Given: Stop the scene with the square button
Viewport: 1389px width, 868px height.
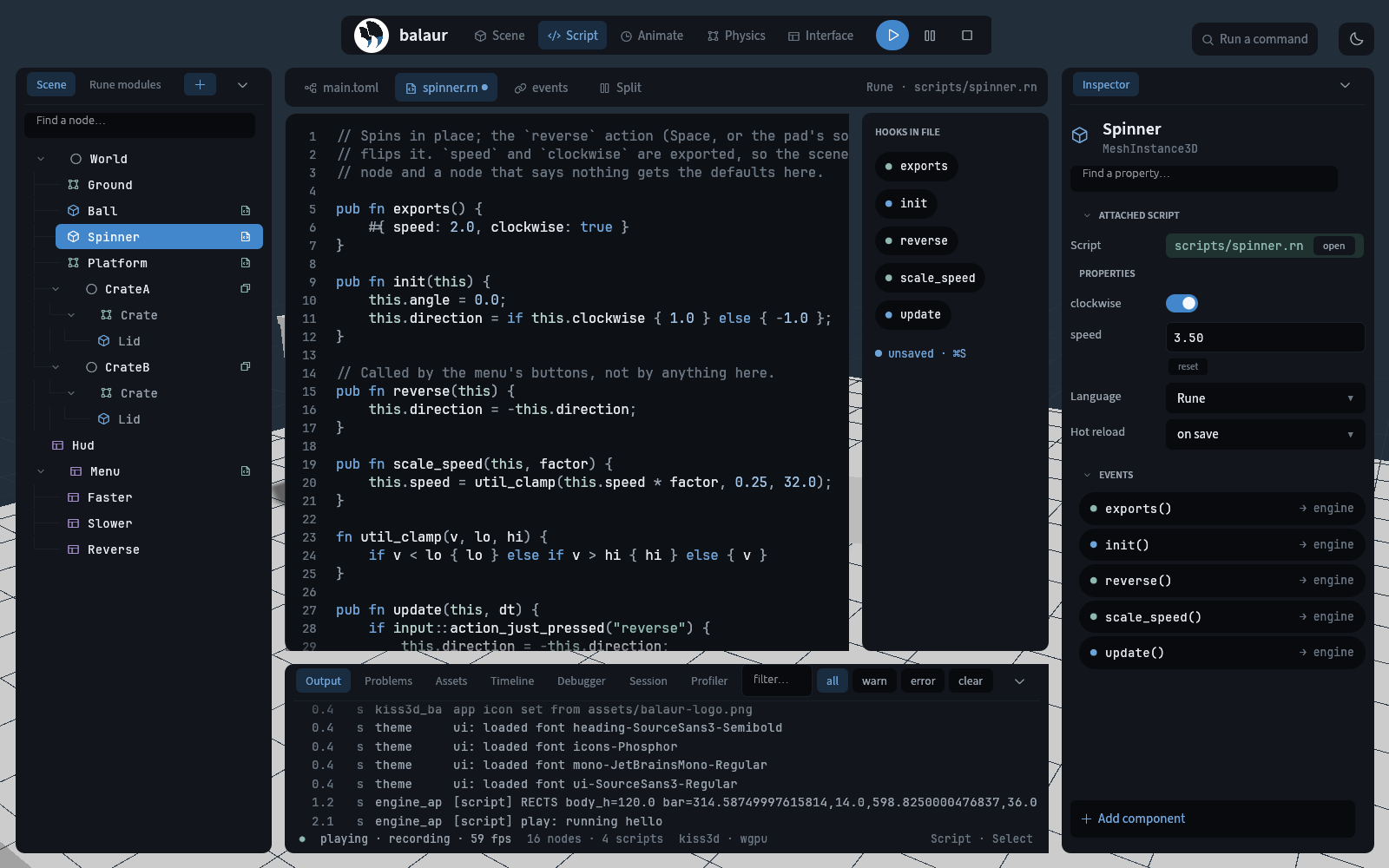Looking at the screenshot, I should tap(967, 36).
